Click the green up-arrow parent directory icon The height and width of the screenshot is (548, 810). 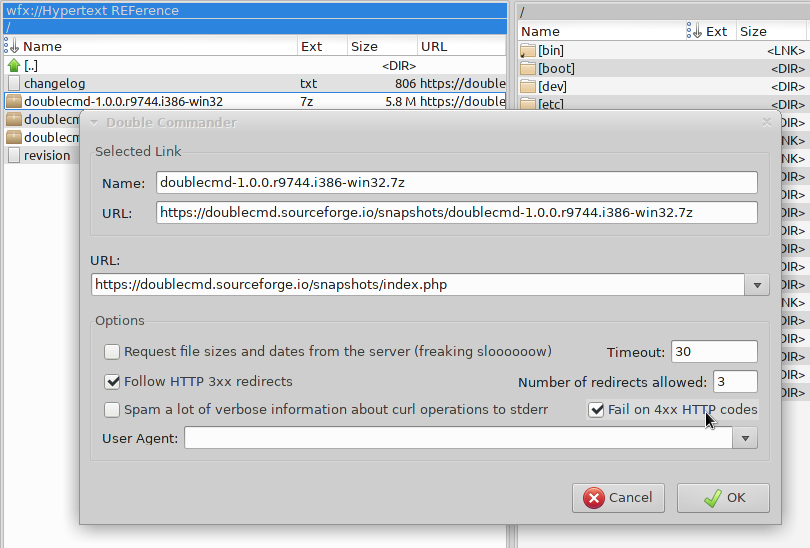(14, 66)
